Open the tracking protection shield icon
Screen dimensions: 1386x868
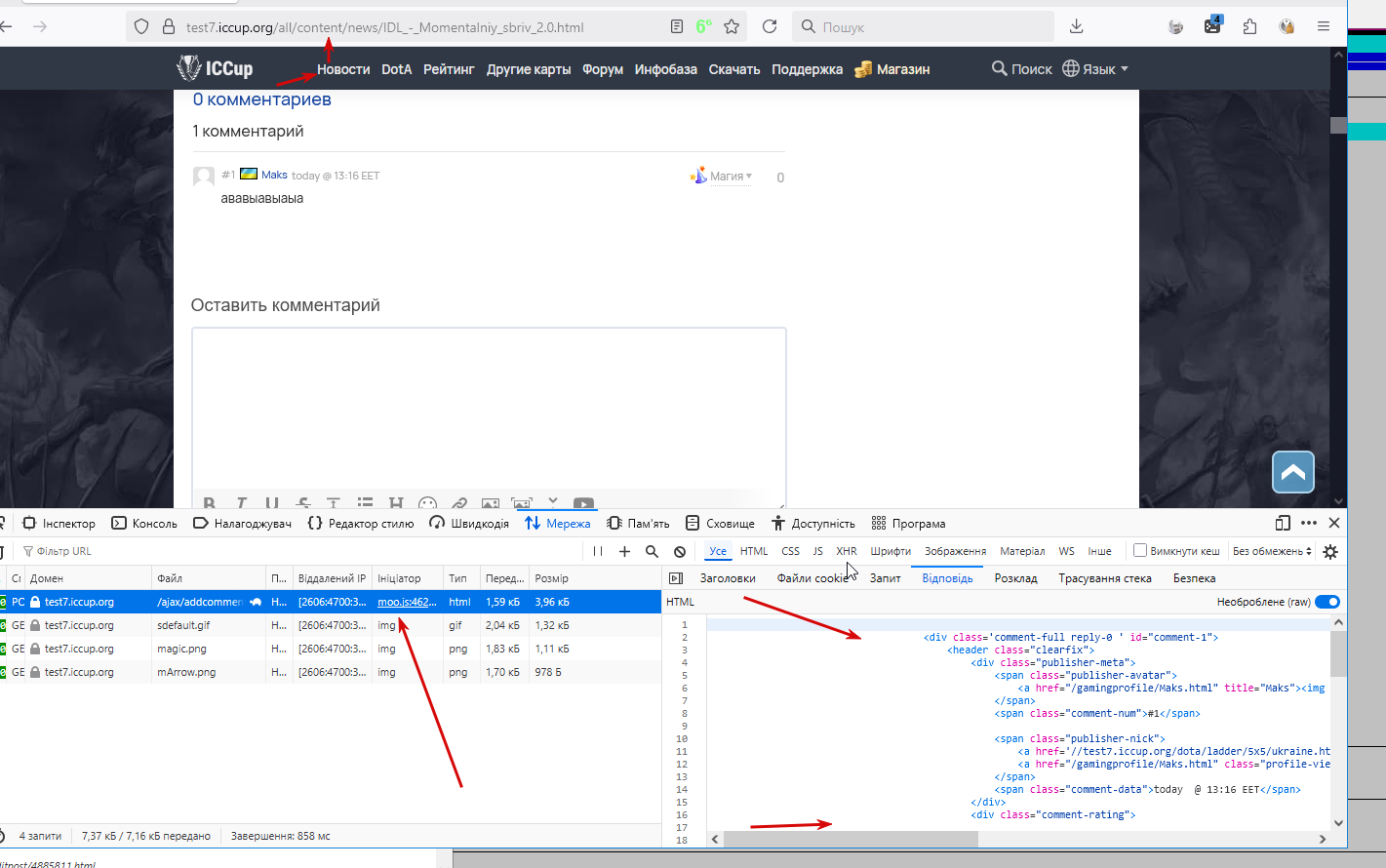click(x=141, y=27)
